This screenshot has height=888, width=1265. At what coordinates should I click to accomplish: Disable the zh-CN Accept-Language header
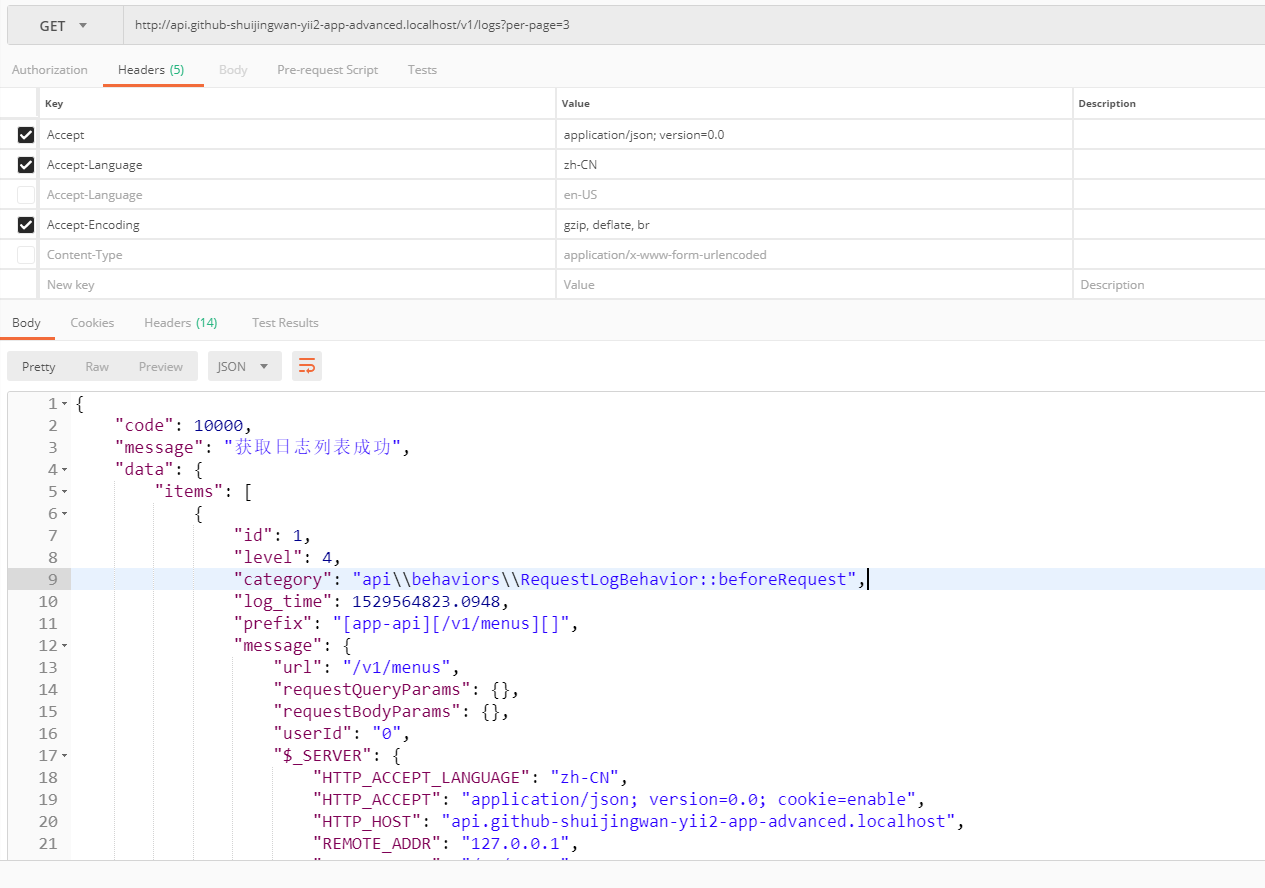coord(26,165)
